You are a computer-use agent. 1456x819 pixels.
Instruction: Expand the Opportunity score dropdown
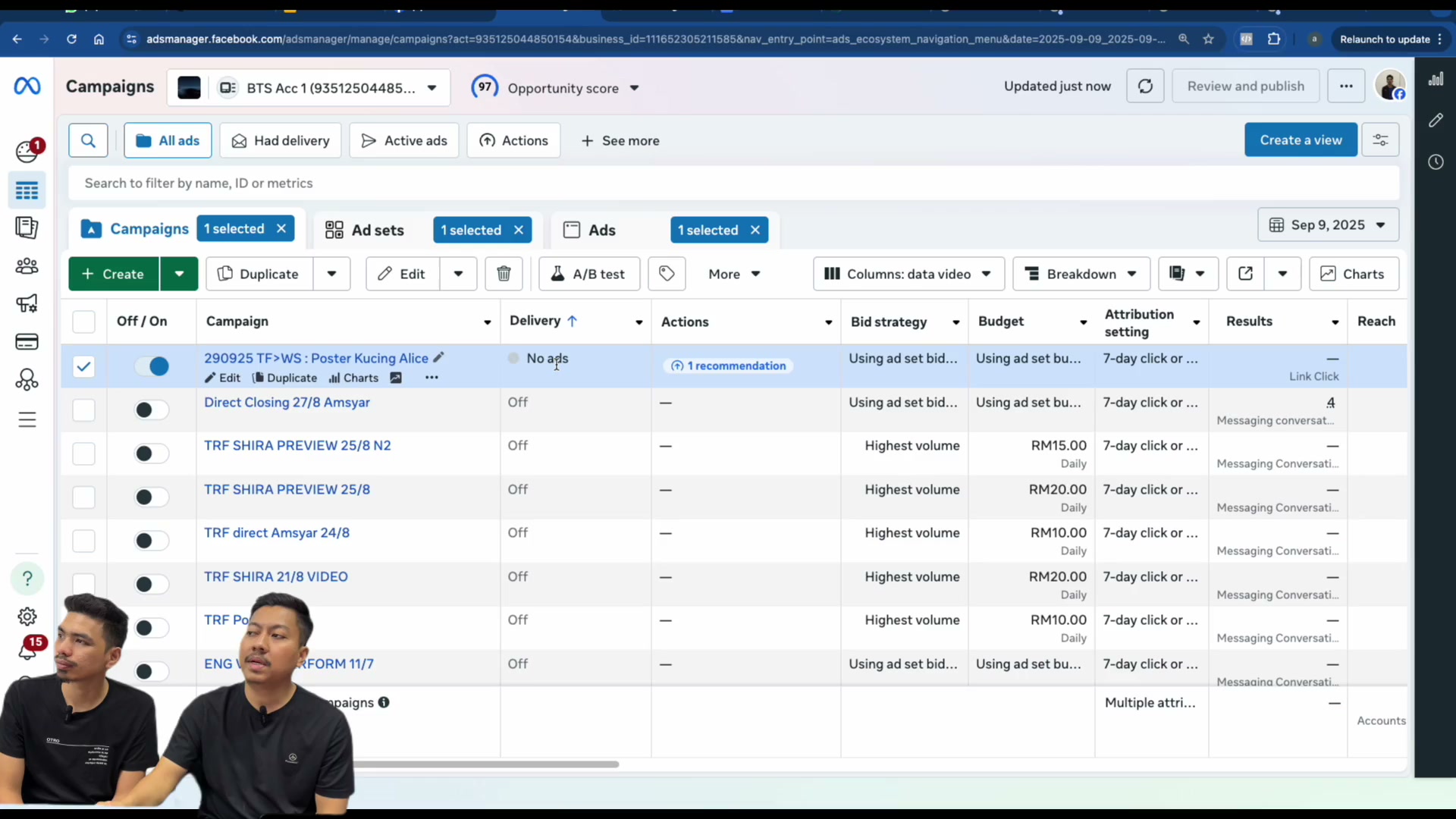point(634,88)
